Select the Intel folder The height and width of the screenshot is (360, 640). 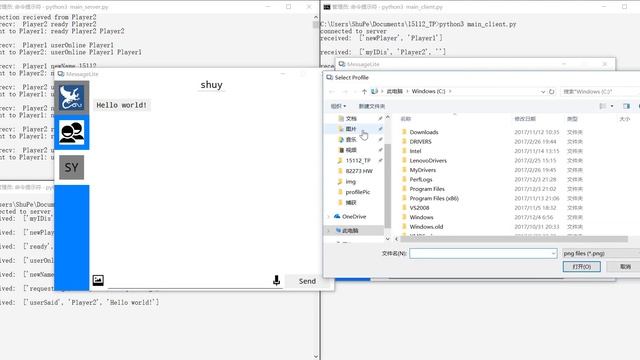pyautogui.click(x=415, y=151)
